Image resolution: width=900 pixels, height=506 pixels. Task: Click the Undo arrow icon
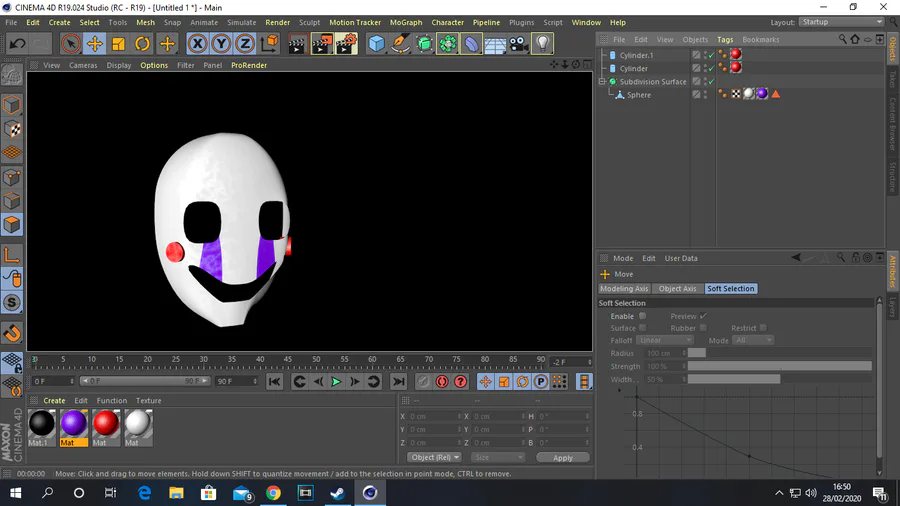[x=17, y=44]
